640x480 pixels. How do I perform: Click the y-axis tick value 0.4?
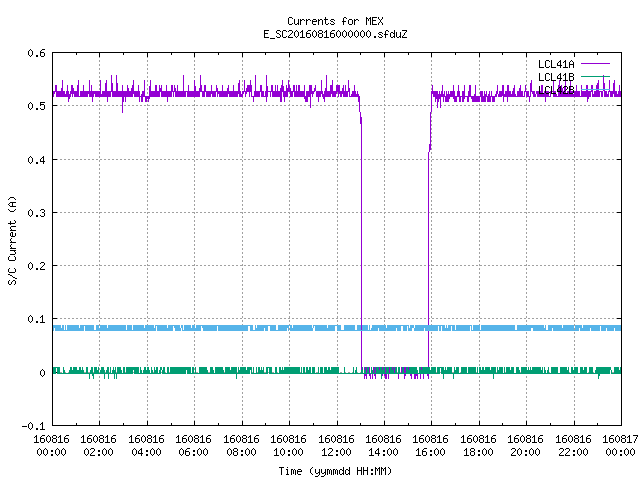tap(36, 160)
